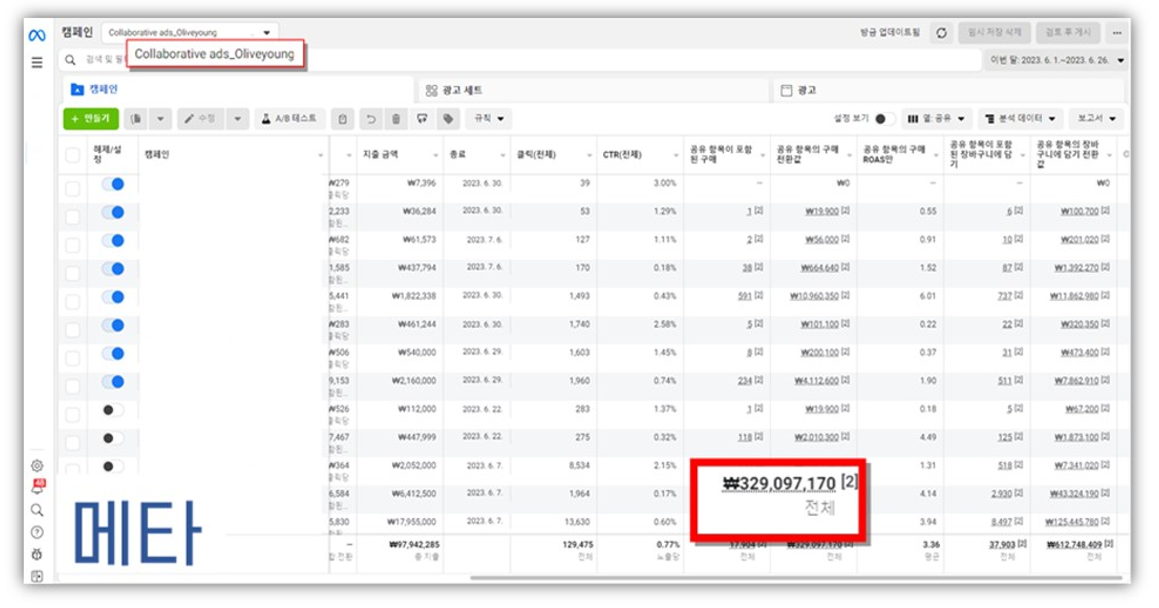This screenshot has height=608, width=1159.
Task: Open the ad account dropdown at top
Action: 189,33
